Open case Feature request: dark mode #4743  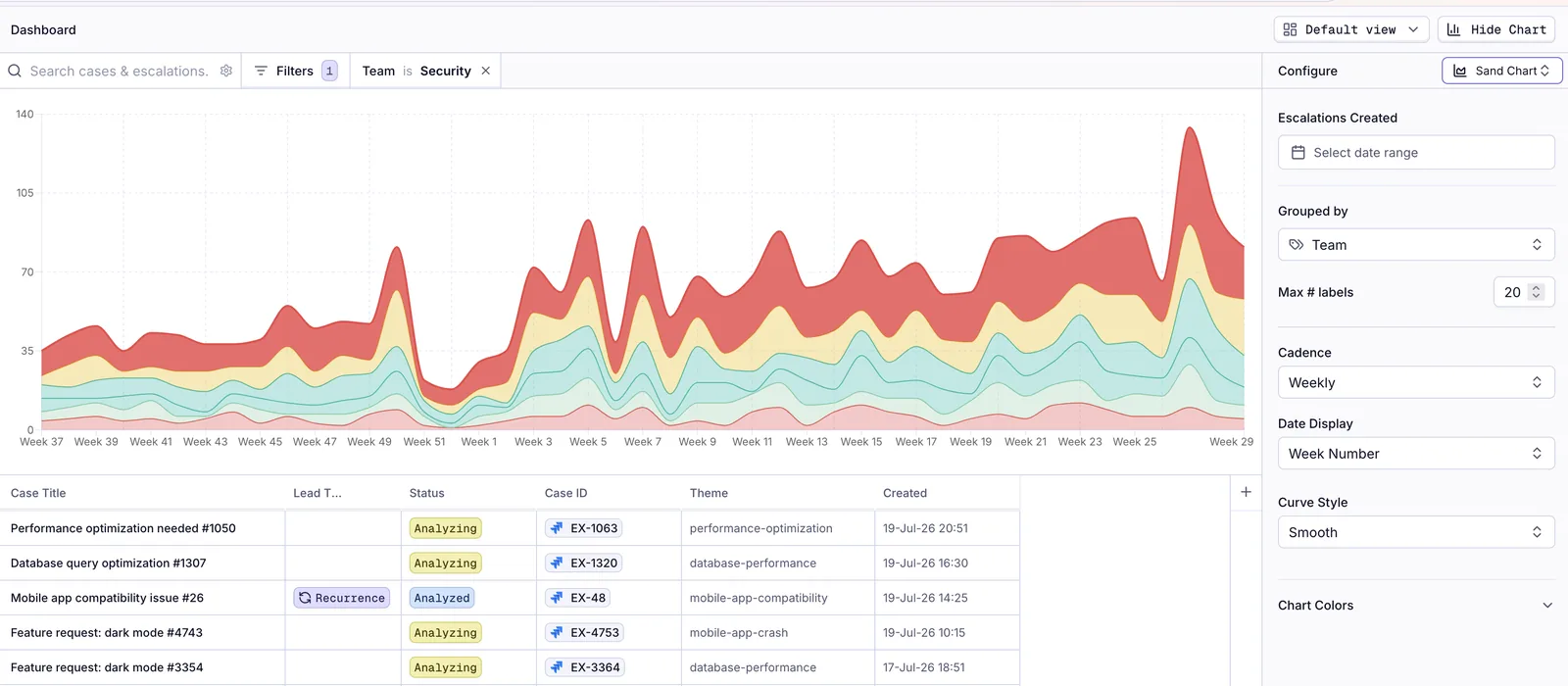click(x=107, y=632)
